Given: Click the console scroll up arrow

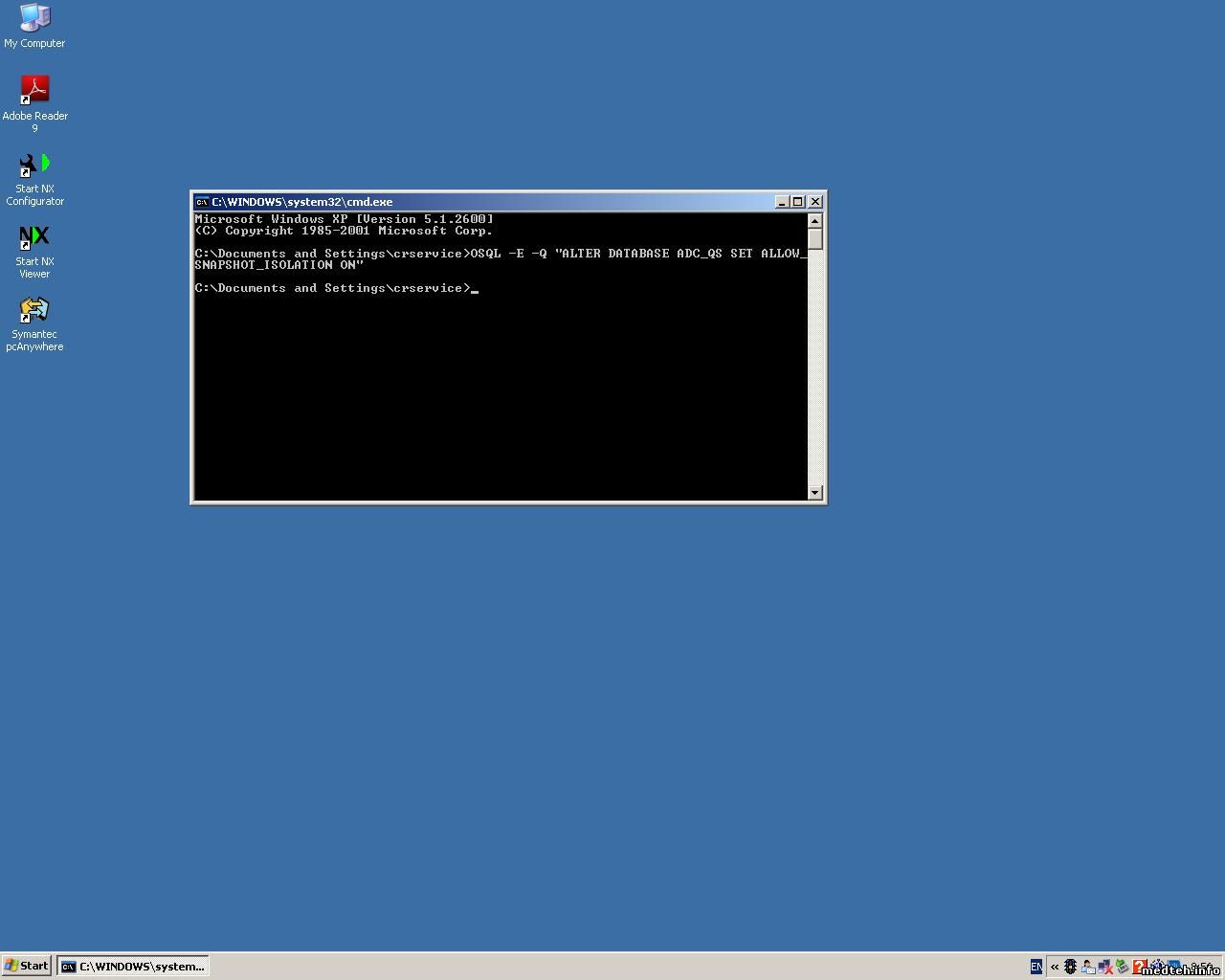Looking at the screenshot, I should coord(815,220).
